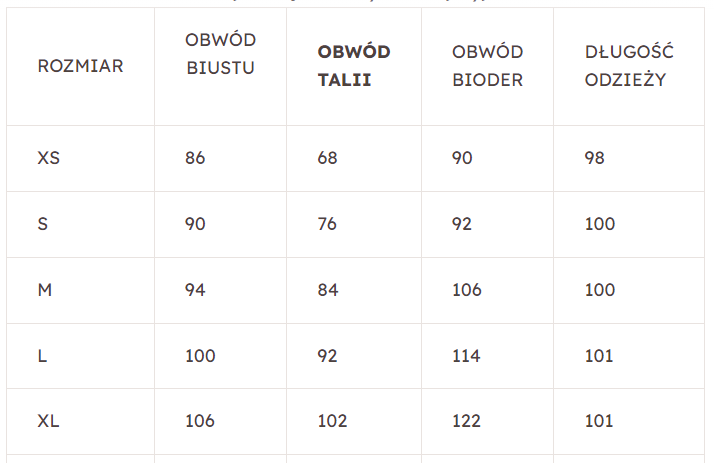714x463 pixels.
Task: Click the M size row label
Action: coord(45,290)
